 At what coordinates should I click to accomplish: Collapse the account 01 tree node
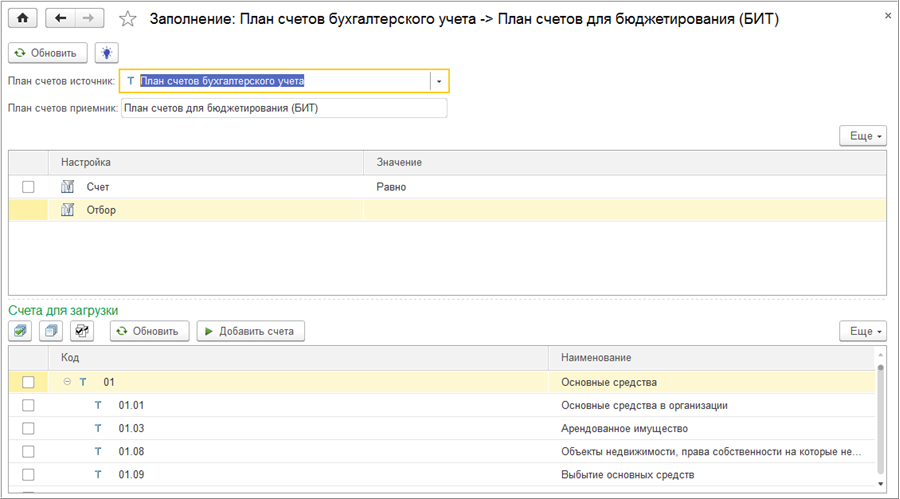coord(67,382)
